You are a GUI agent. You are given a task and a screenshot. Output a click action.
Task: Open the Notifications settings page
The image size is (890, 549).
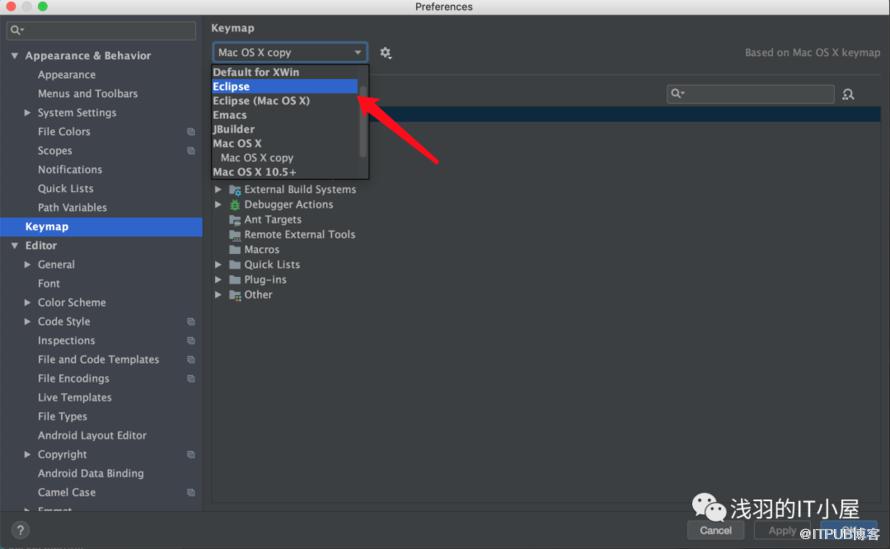(70, 170)
